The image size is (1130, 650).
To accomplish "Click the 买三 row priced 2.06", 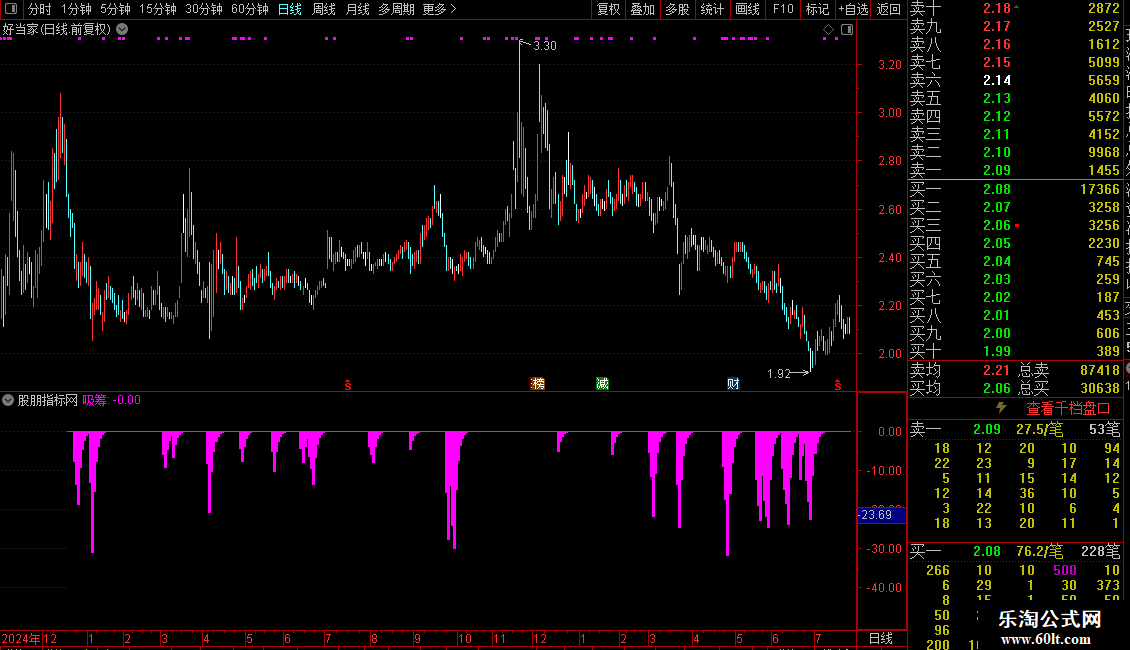I will pyautogui.click(x=1015, y=226).
